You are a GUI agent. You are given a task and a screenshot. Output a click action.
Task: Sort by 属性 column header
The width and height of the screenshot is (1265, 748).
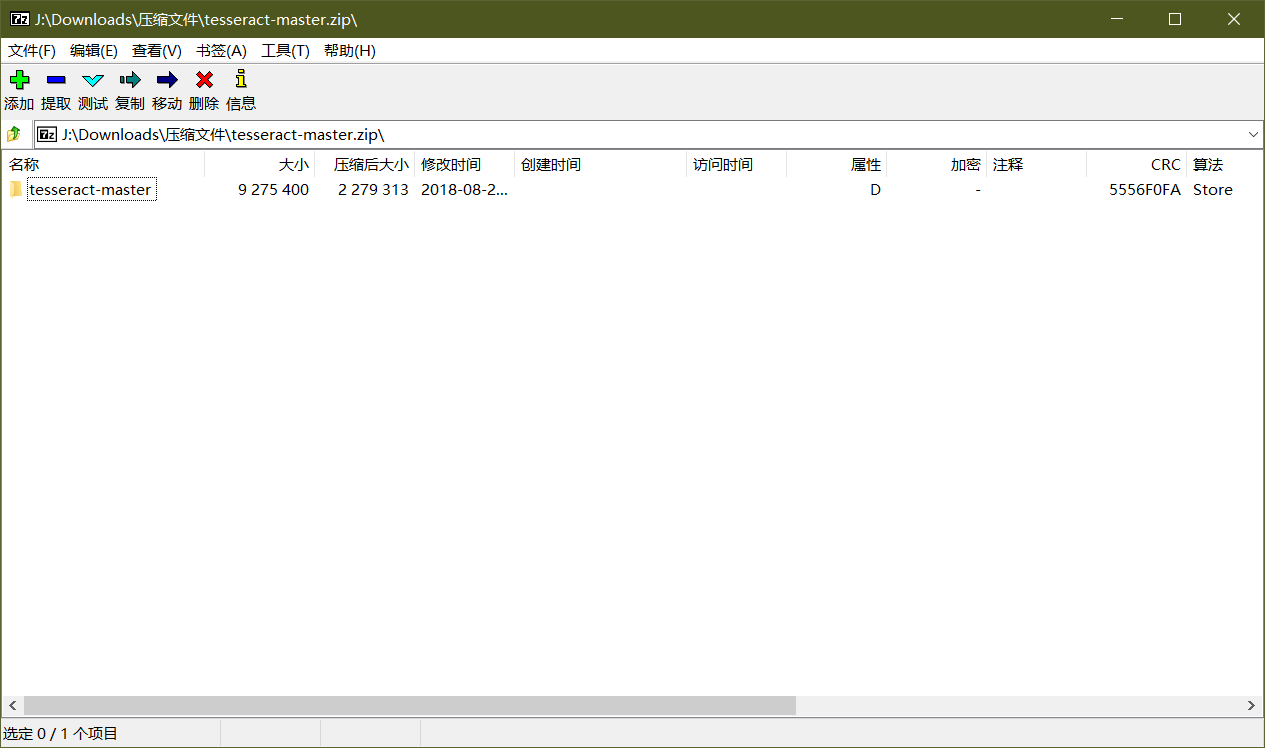837,165
